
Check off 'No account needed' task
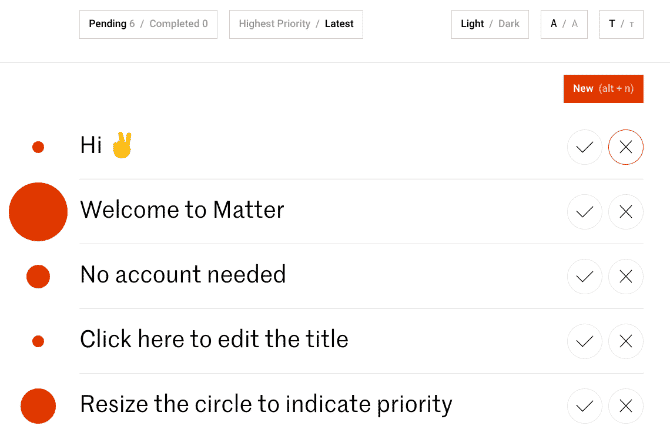click(585, 277)
